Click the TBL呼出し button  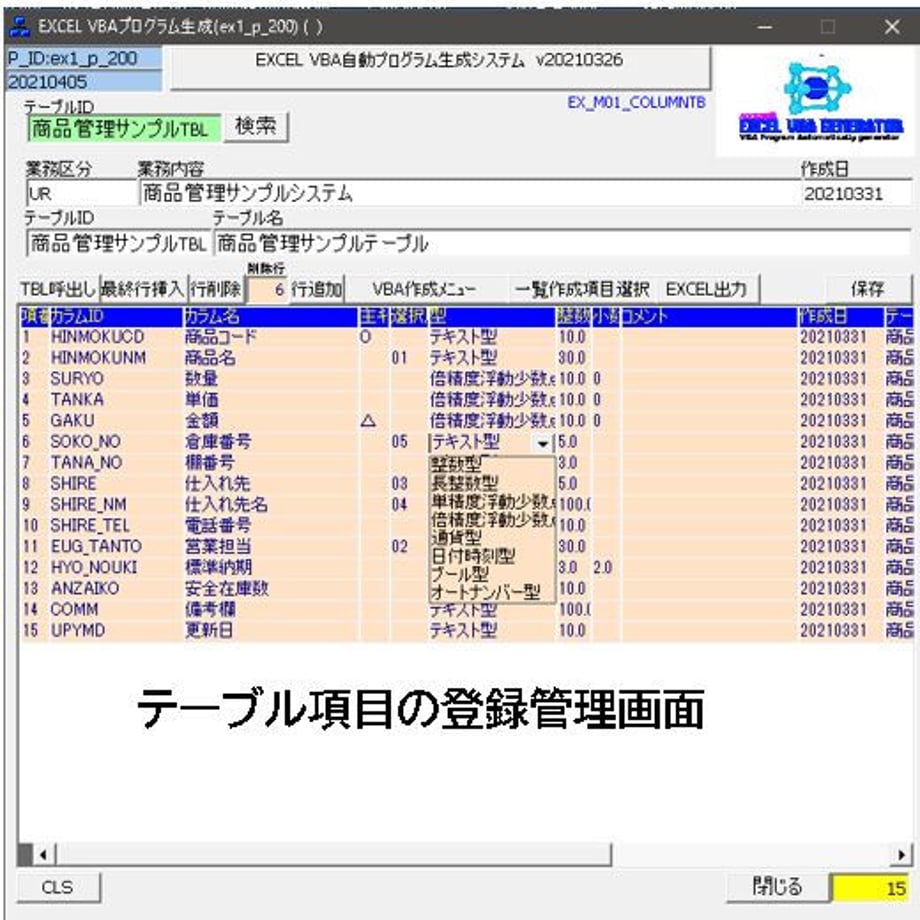tap(58, 289)
